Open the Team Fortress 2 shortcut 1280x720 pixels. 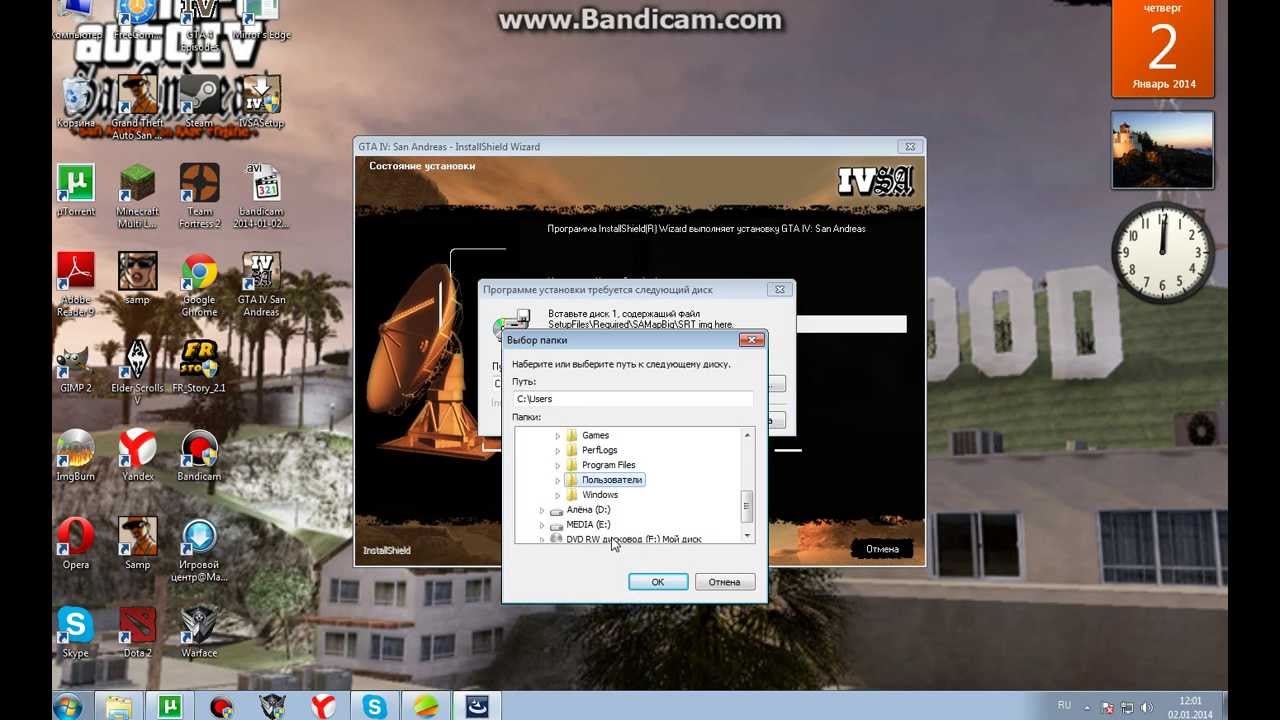pos(199,196)
